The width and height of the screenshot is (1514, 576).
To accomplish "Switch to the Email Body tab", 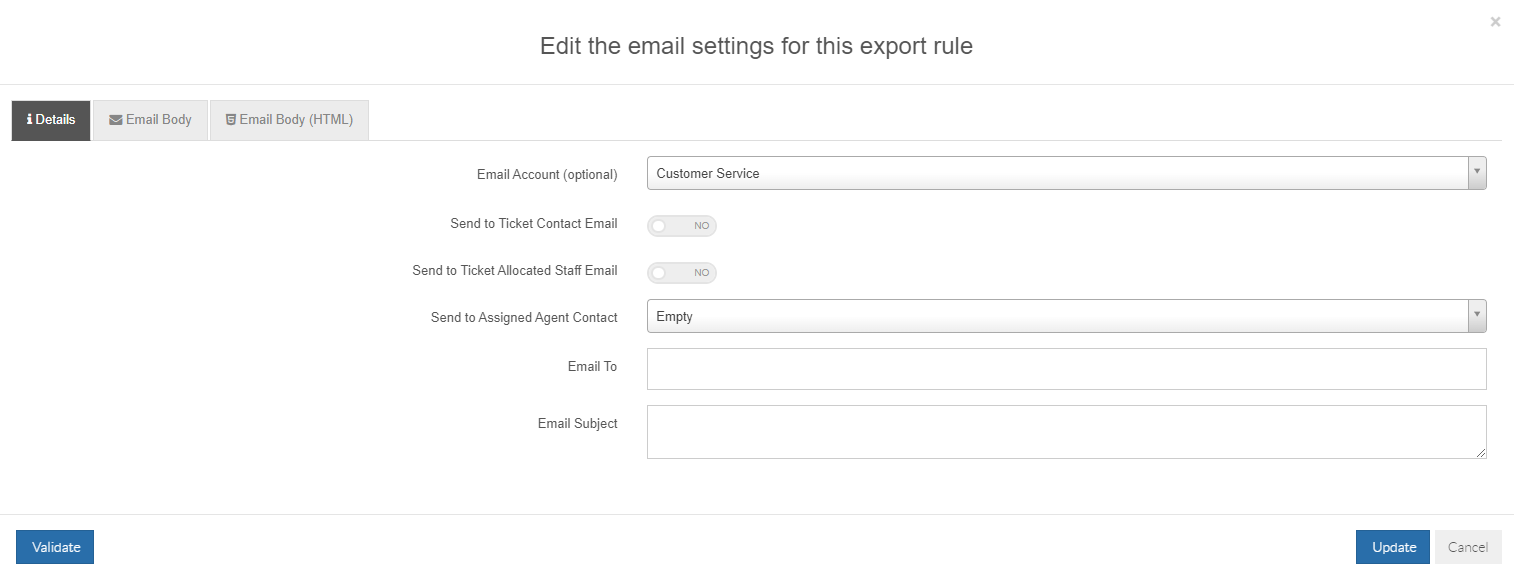I will coord(150,120).
